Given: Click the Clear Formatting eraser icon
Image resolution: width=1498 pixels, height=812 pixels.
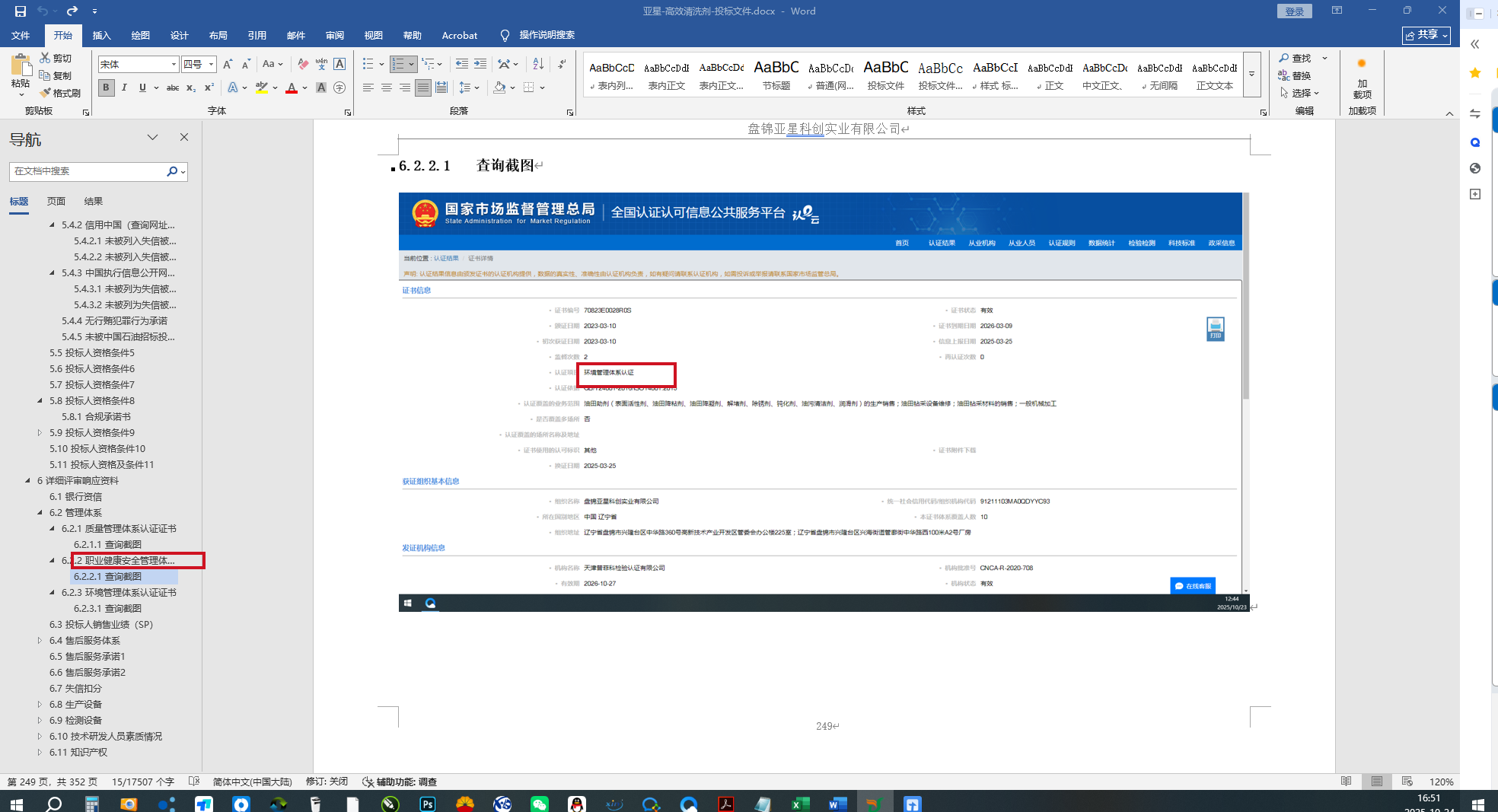Looking at the screenshot, I should coord(303,65).
